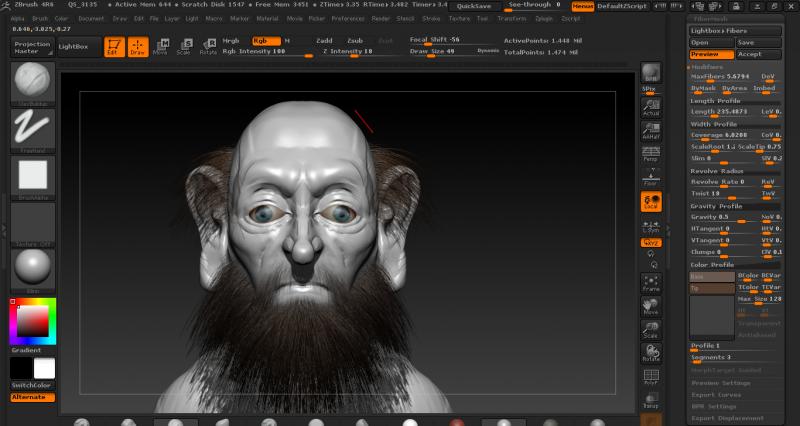Activate Edit mode button
Viewport: 800px width, 426px height.
pyautogui.click(x=114, y=46)
